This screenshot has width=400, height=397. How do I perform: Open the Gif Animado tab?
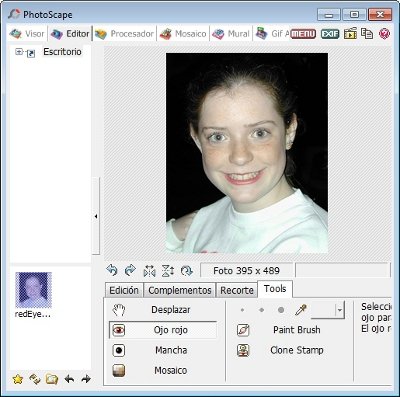(x=272, y=34)
